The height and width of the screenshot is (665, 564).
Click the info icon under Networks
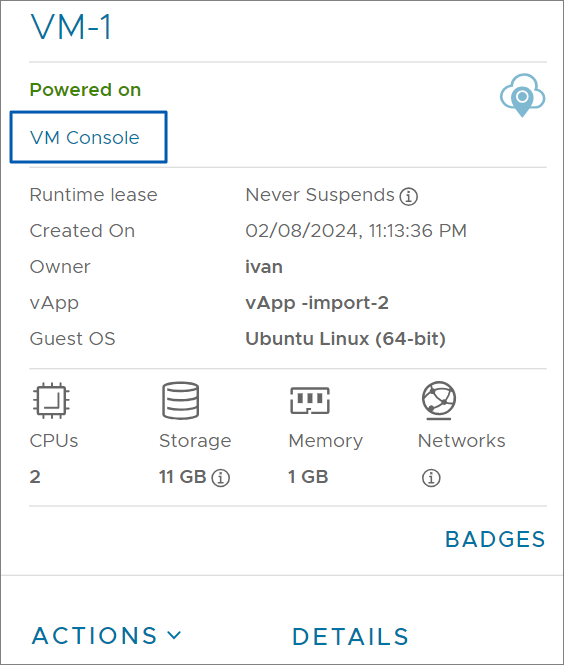pos(431,478)
